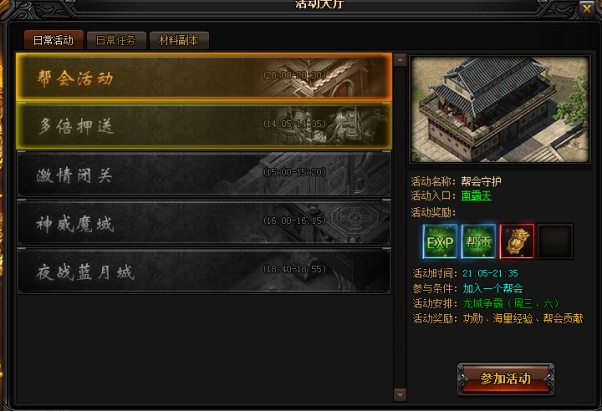Click the empty fourth reward slot
Screen dimensions: 602x412
point(555,242)
